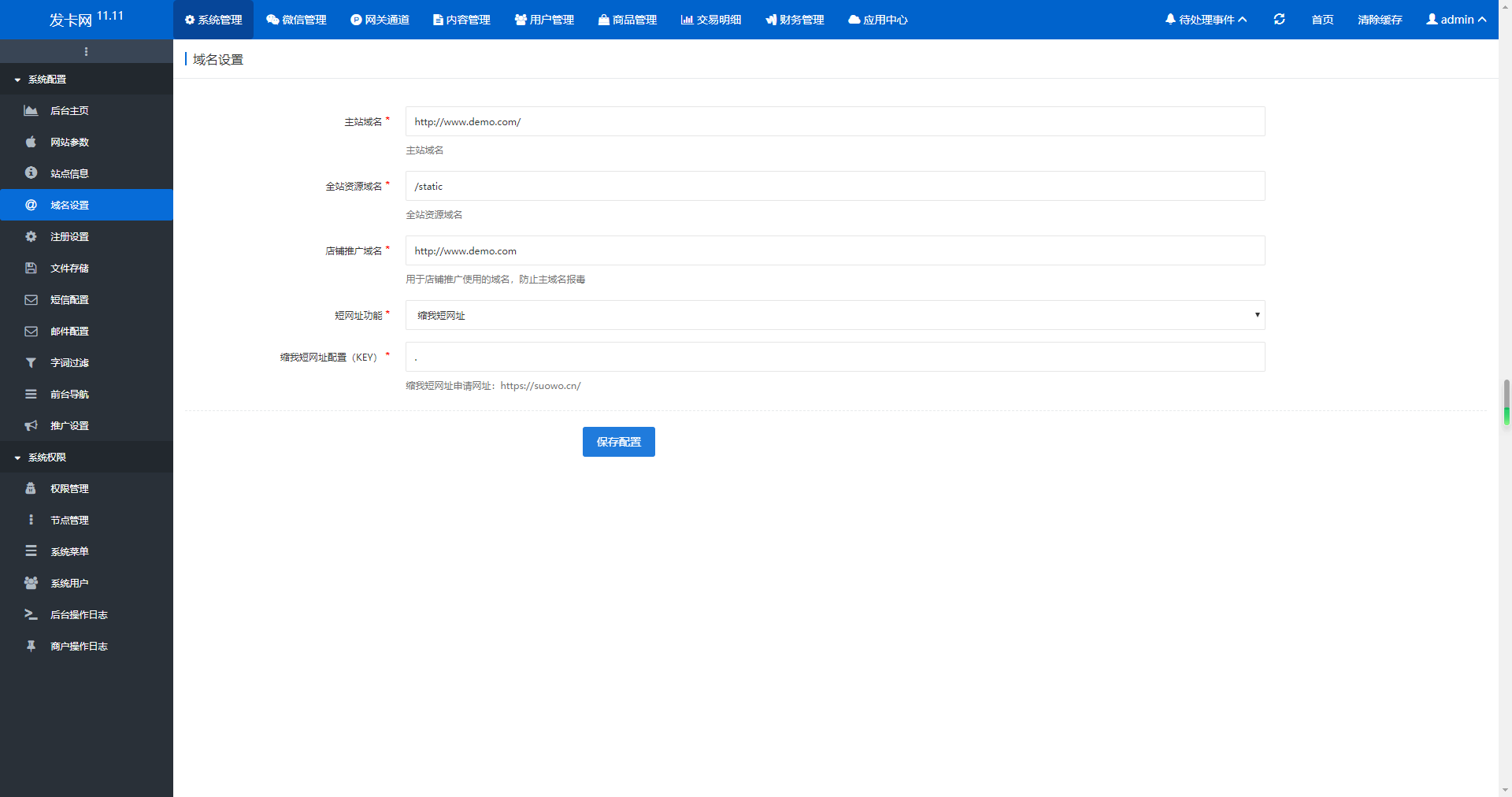
Task: Click the @ icon beside 域名设置
Action: click(31, 205)
